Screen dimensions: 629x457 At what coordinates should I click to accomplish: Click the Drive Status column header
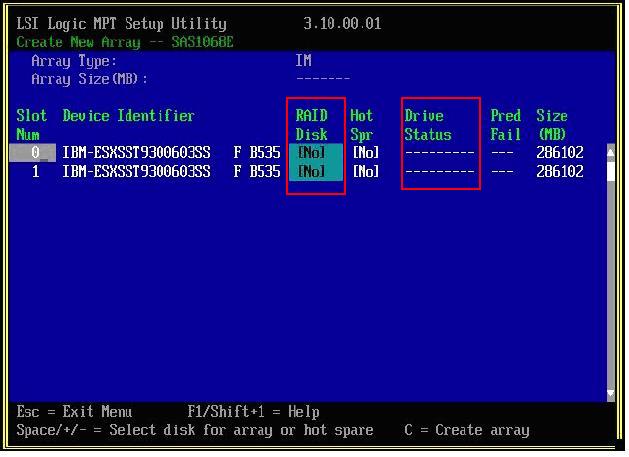tap(428, 125)
